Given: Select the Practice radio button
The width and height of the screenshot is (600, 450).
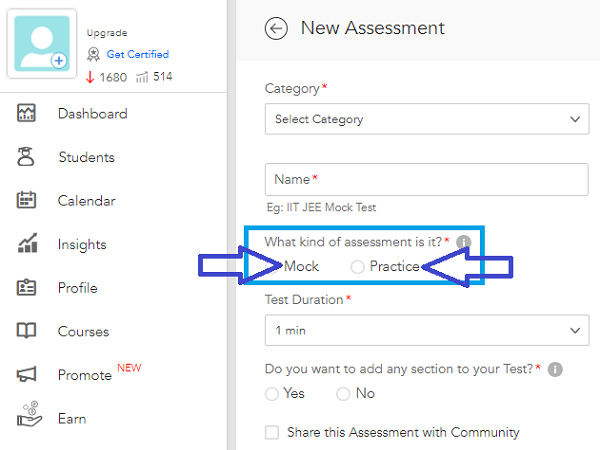Looking at the screenshot, I should tap(357, 267).
